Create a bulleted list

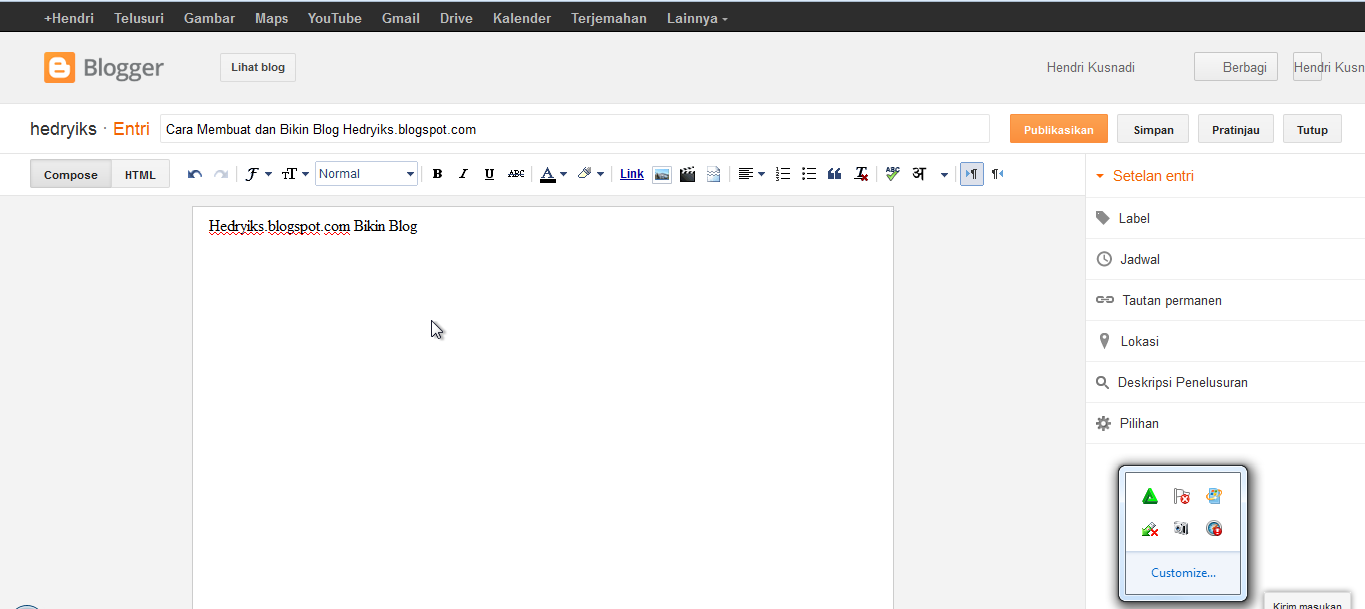[809, 174]
